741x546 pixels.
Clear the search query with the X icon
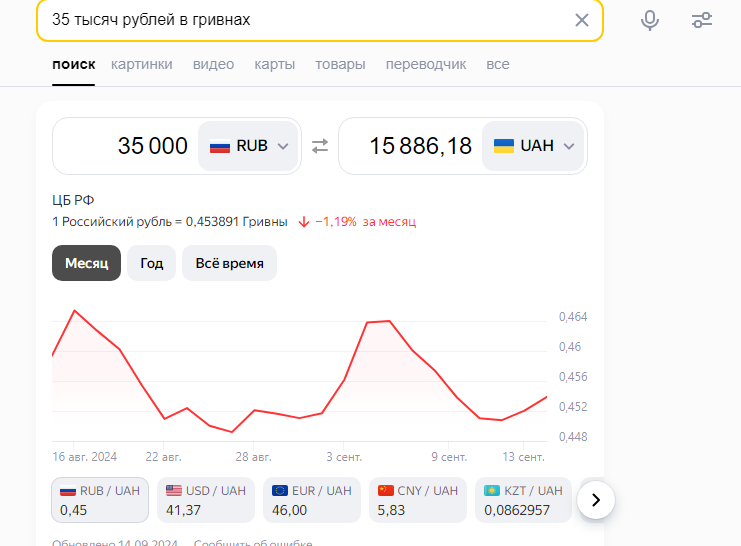[x=581, y=20]
